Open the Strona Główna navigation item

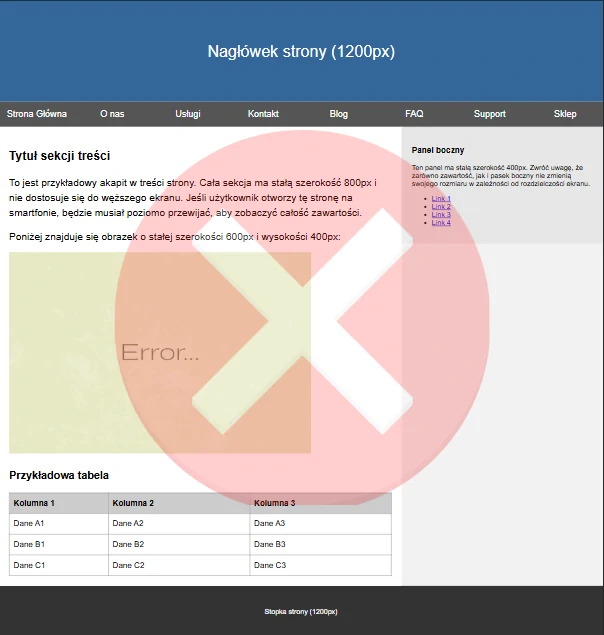click(37, 114)
